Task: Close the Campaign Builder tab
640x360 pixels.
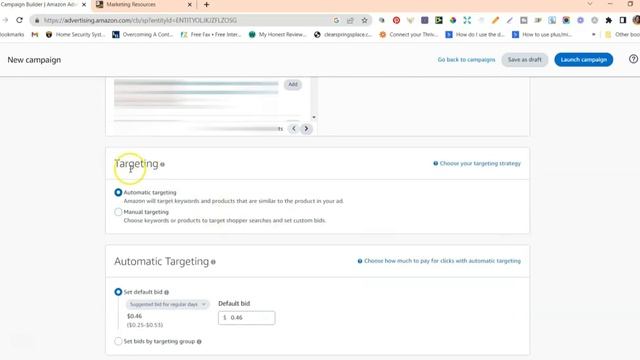Action: (x=84, y=4)
